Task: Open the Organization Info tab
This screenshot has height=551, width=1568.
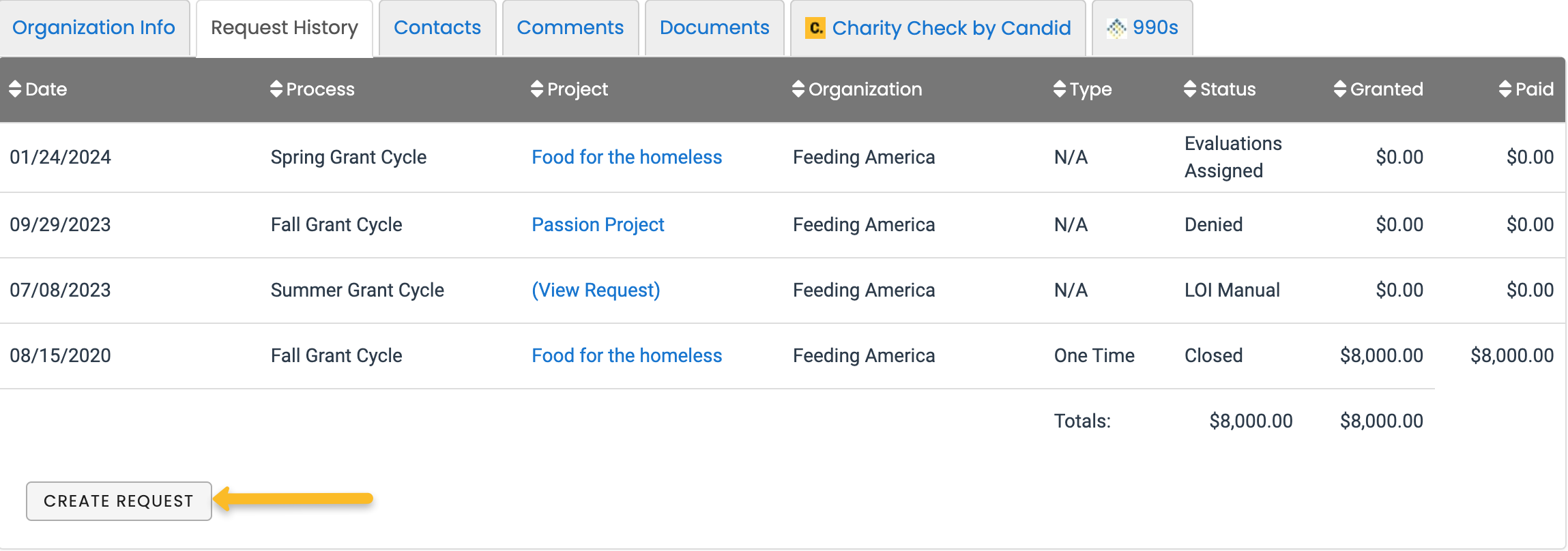Action: 94,28
